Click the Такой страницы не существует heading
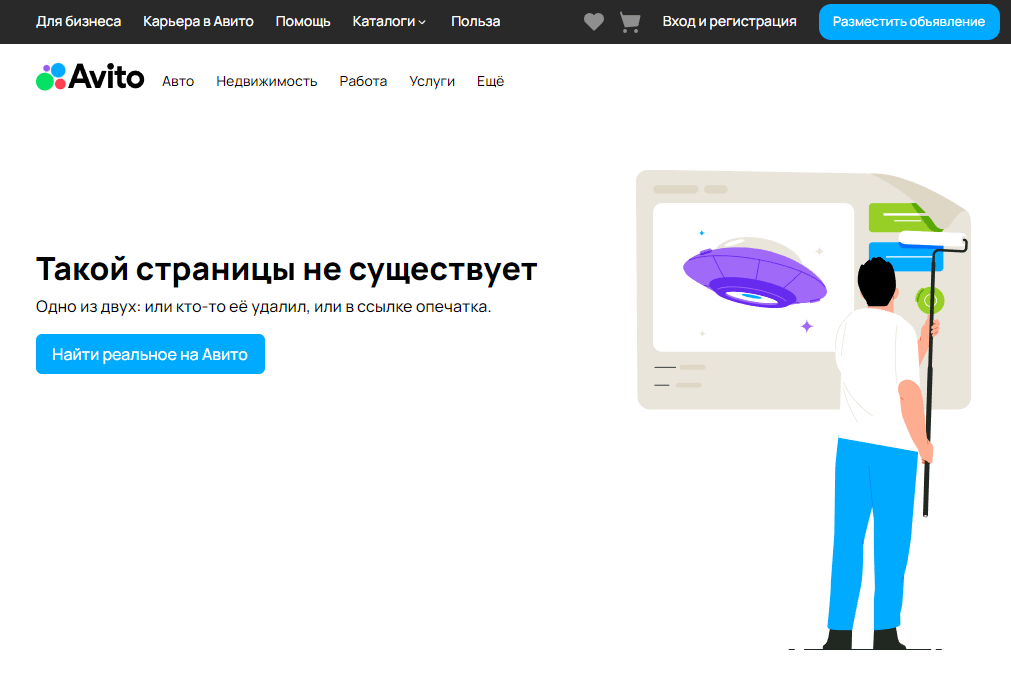 [286, 269]
